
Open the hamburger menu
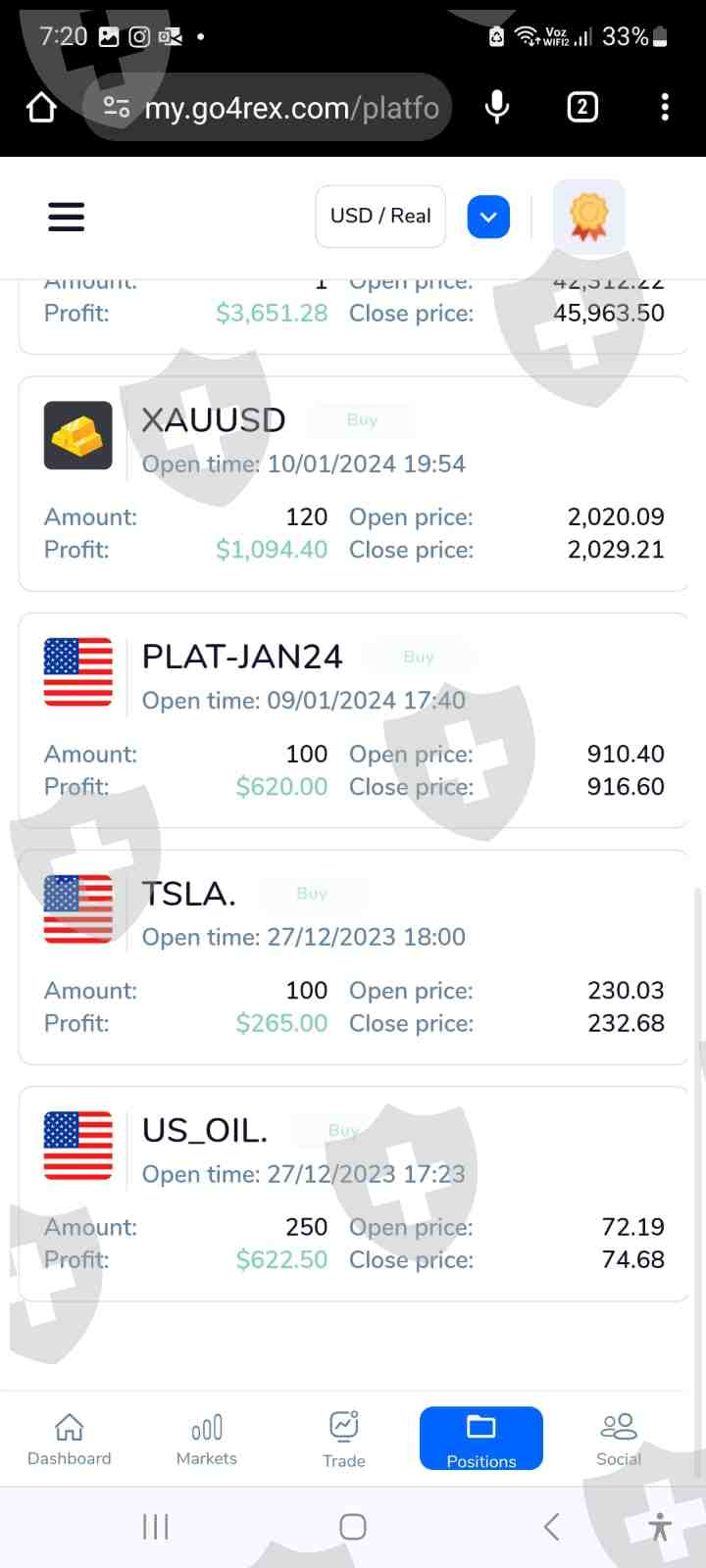(66, 216)
